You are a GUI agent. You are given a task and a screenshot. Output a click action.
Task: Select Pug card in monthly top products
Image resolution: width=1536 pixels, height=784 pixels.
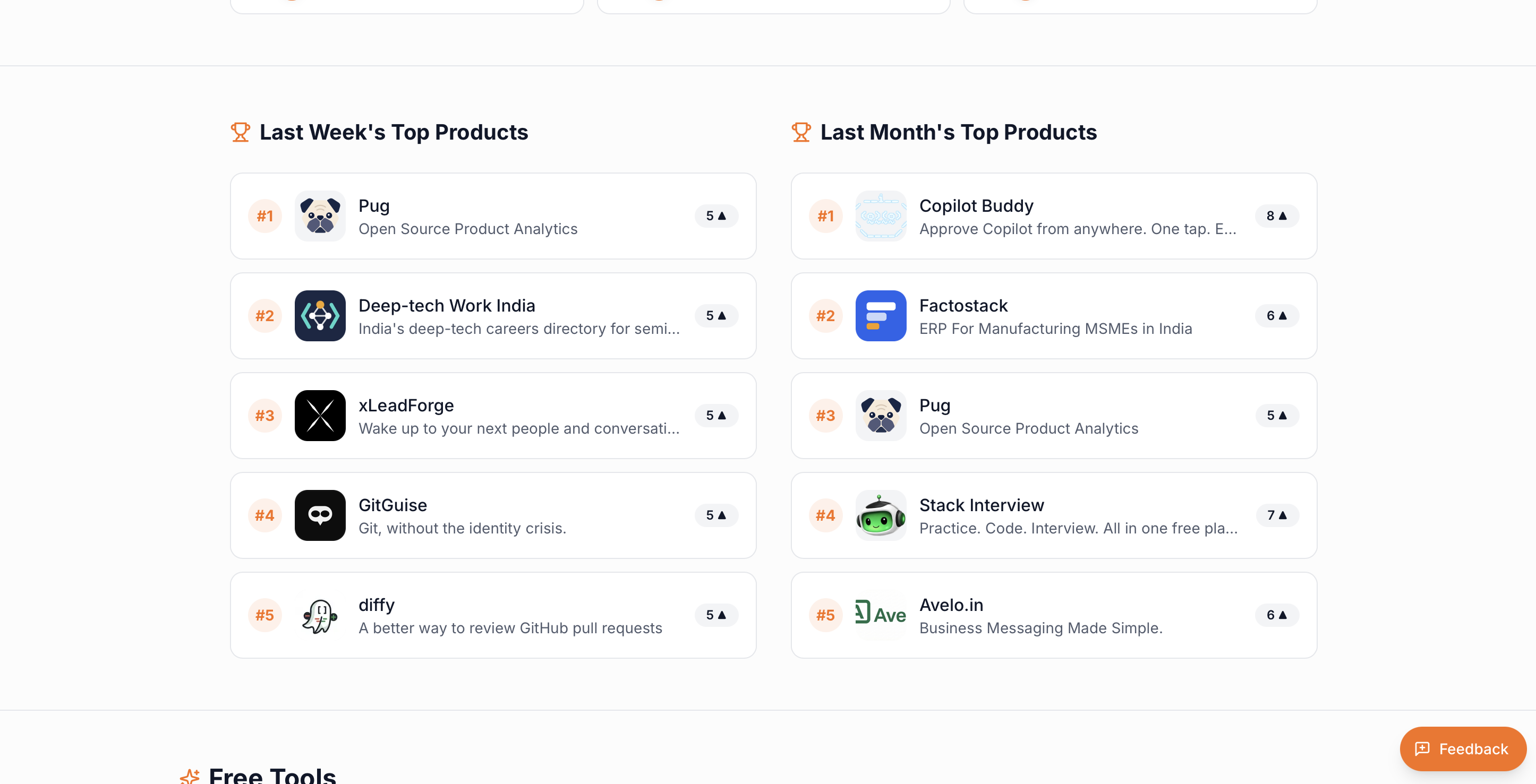coord(1054,416)
